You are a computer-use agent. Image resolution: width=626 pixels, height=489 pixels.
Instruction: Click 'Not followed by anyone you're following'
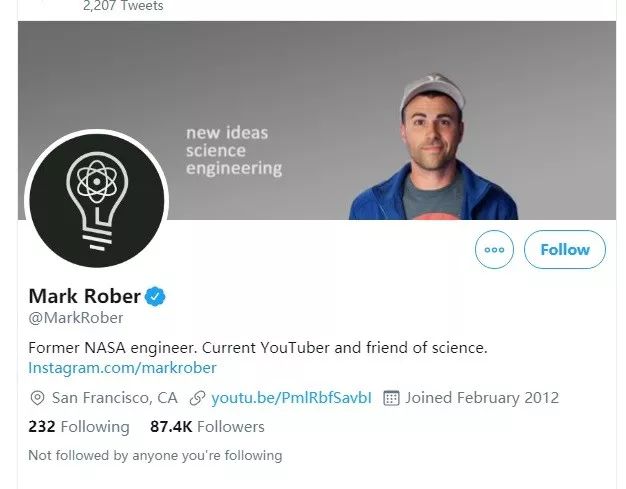[x=155, y=456]
